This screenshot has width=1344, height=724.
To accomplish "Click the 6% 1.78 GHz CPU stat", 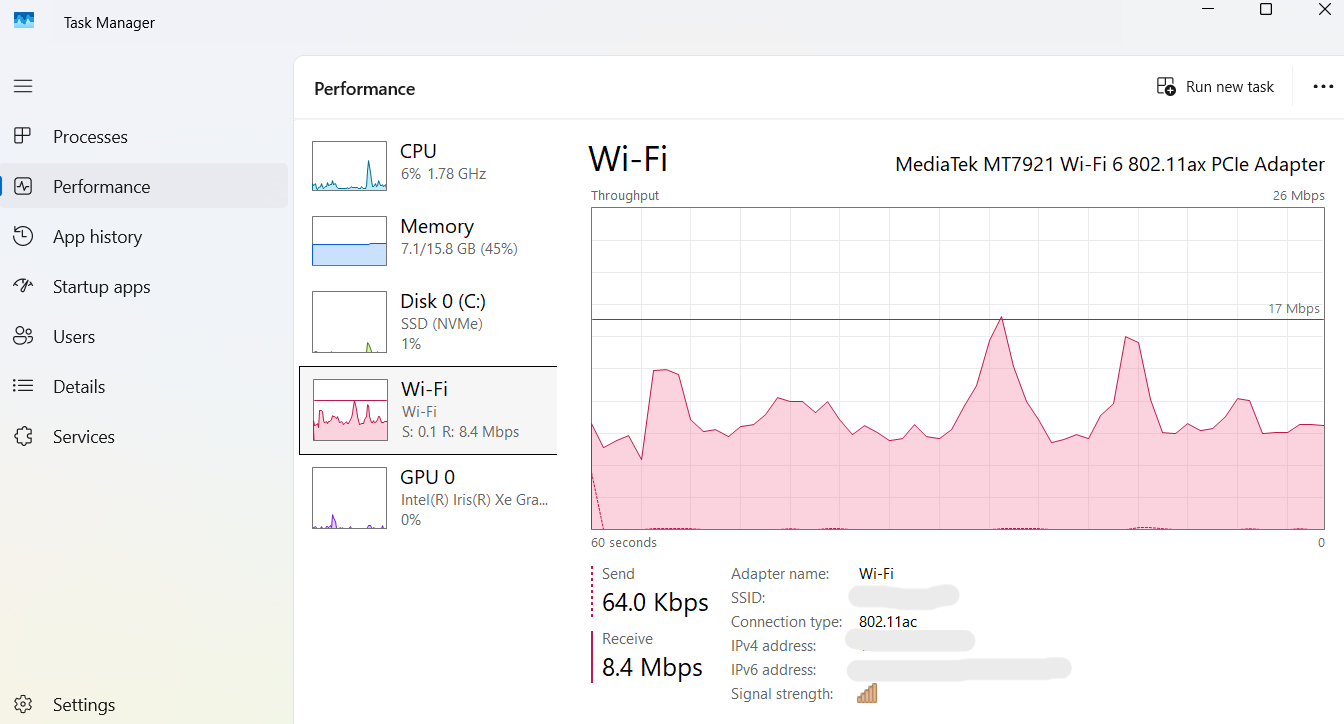I will tap(443, 174).
